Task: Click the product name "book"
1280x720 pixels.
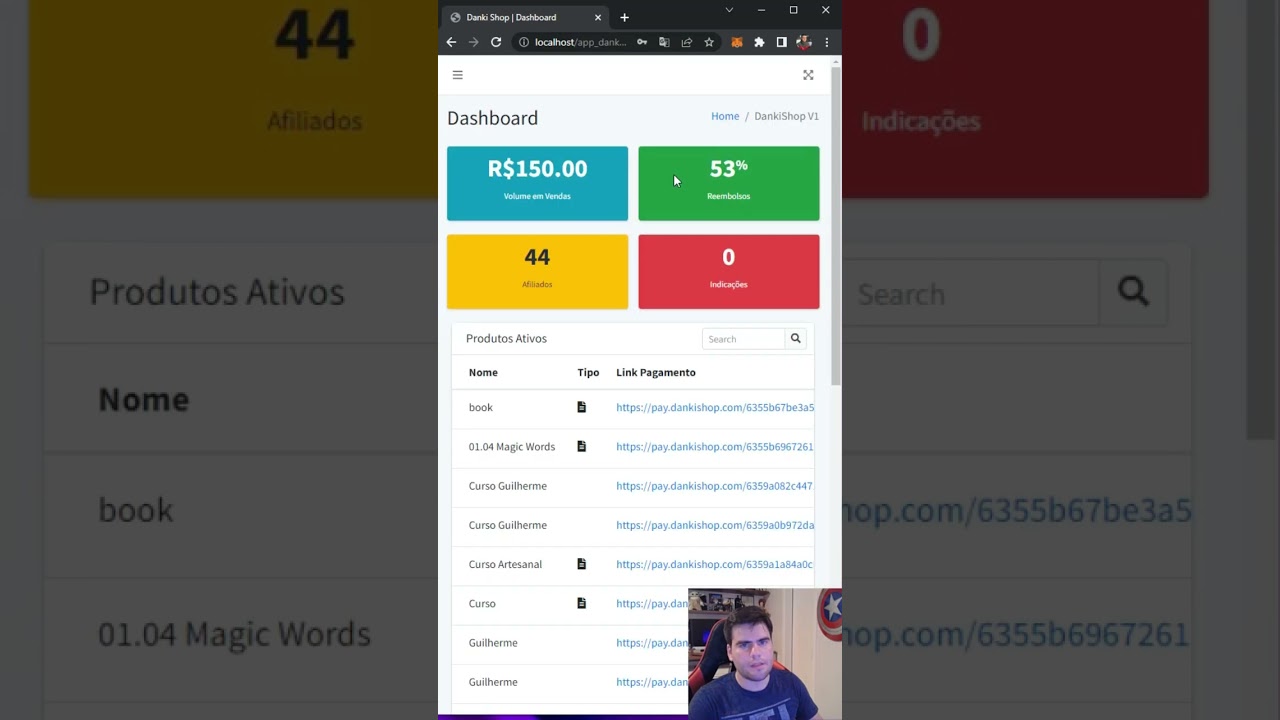Action: (481, 407)
